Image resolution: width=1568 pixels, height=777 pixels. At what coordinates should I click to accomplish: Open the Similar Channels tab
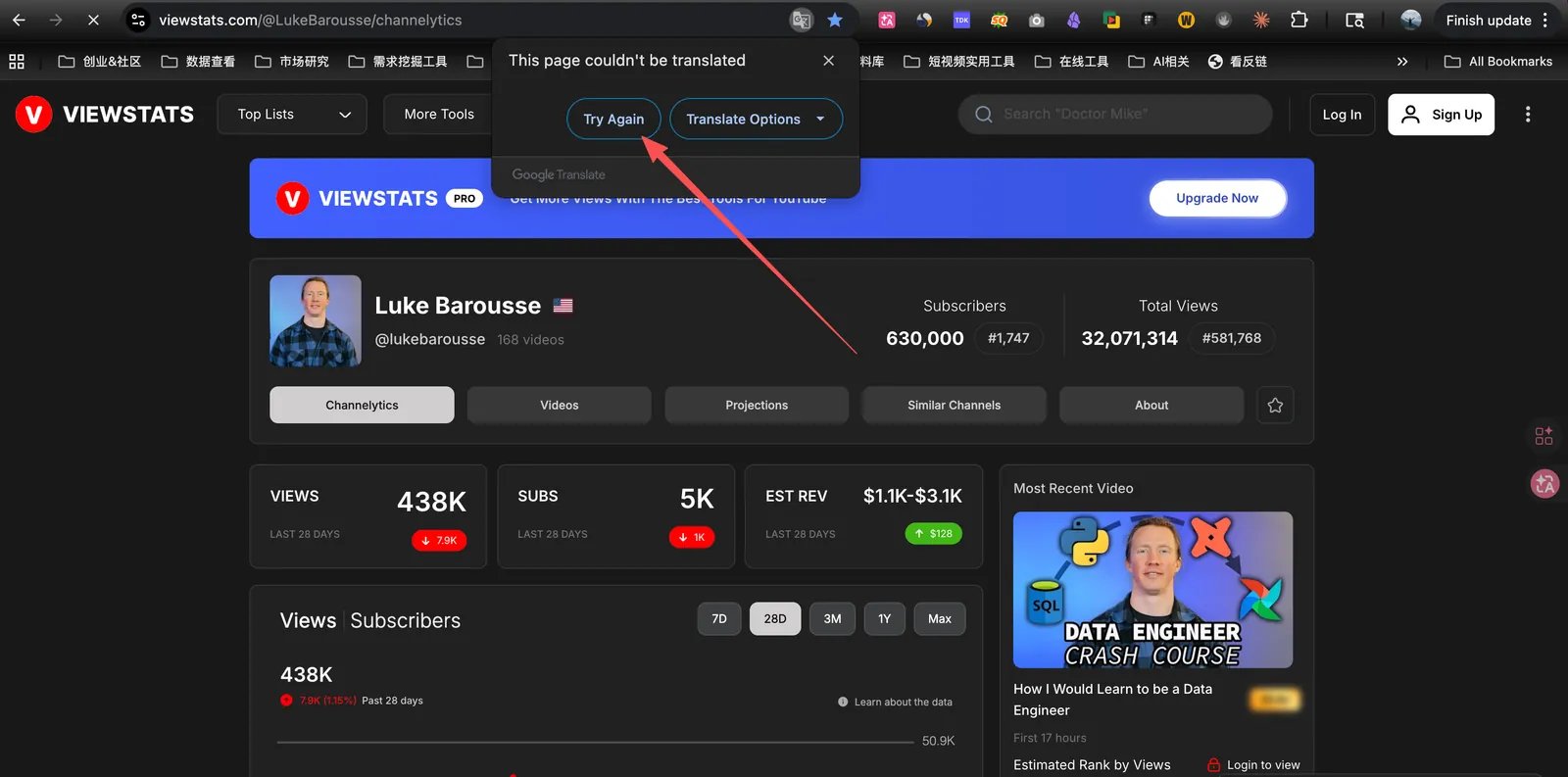tap(955, 405)
